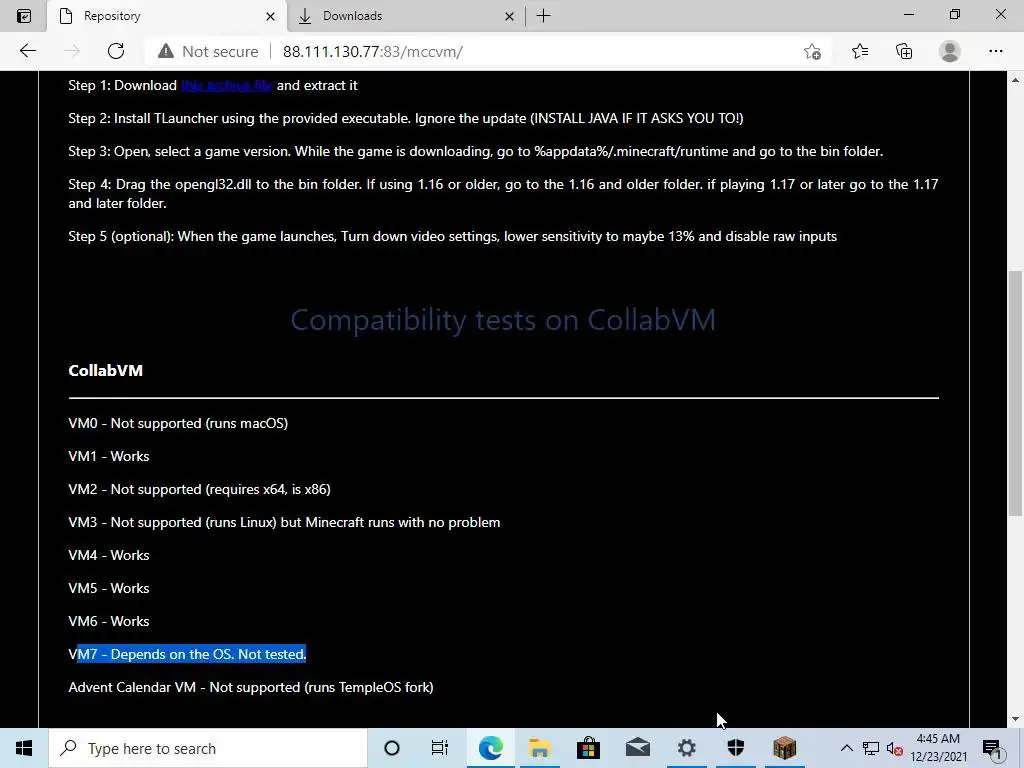This screenshot has height=768, width=1024.
Task: Open the Minecraft launcher taskbar icon
Action: click(784, 748)
